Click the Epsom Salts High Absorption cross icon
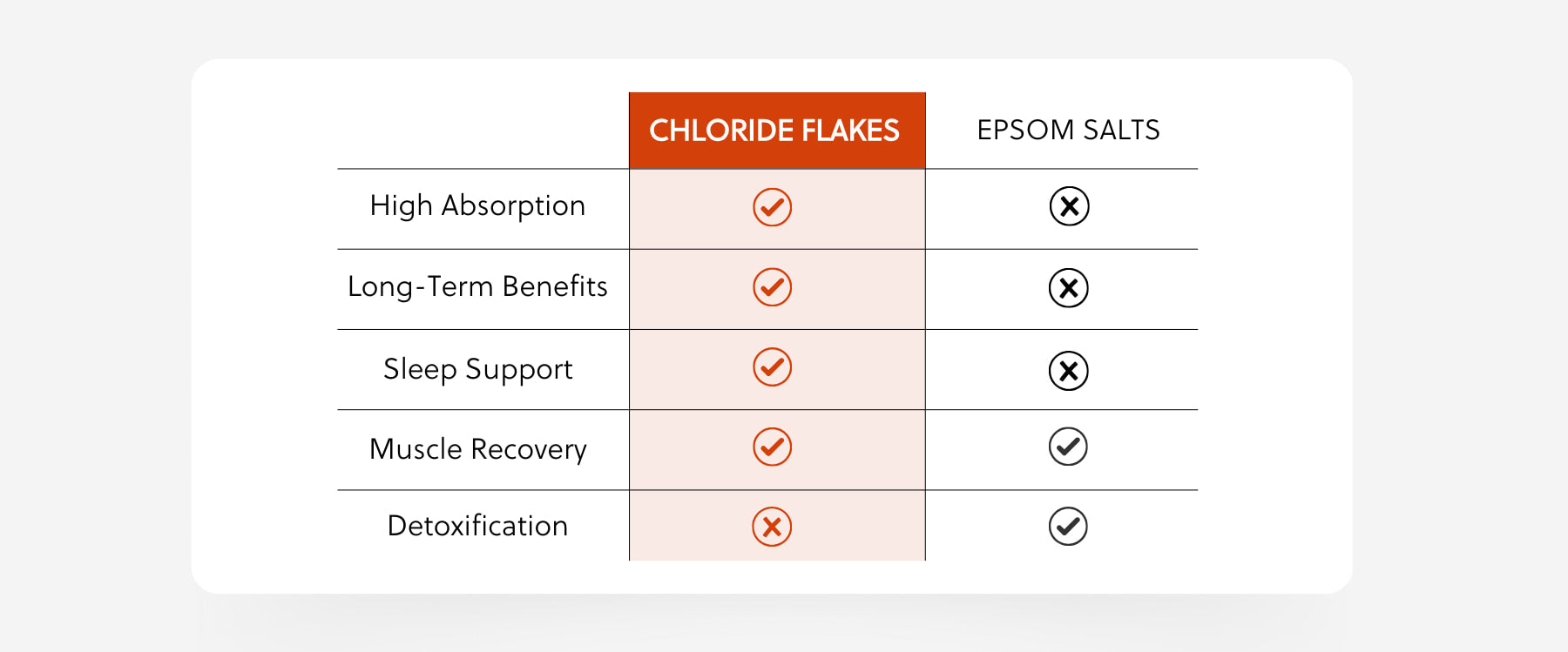Image resolution: width=1568 pixels, height=652 pixels. [1069, 206]
